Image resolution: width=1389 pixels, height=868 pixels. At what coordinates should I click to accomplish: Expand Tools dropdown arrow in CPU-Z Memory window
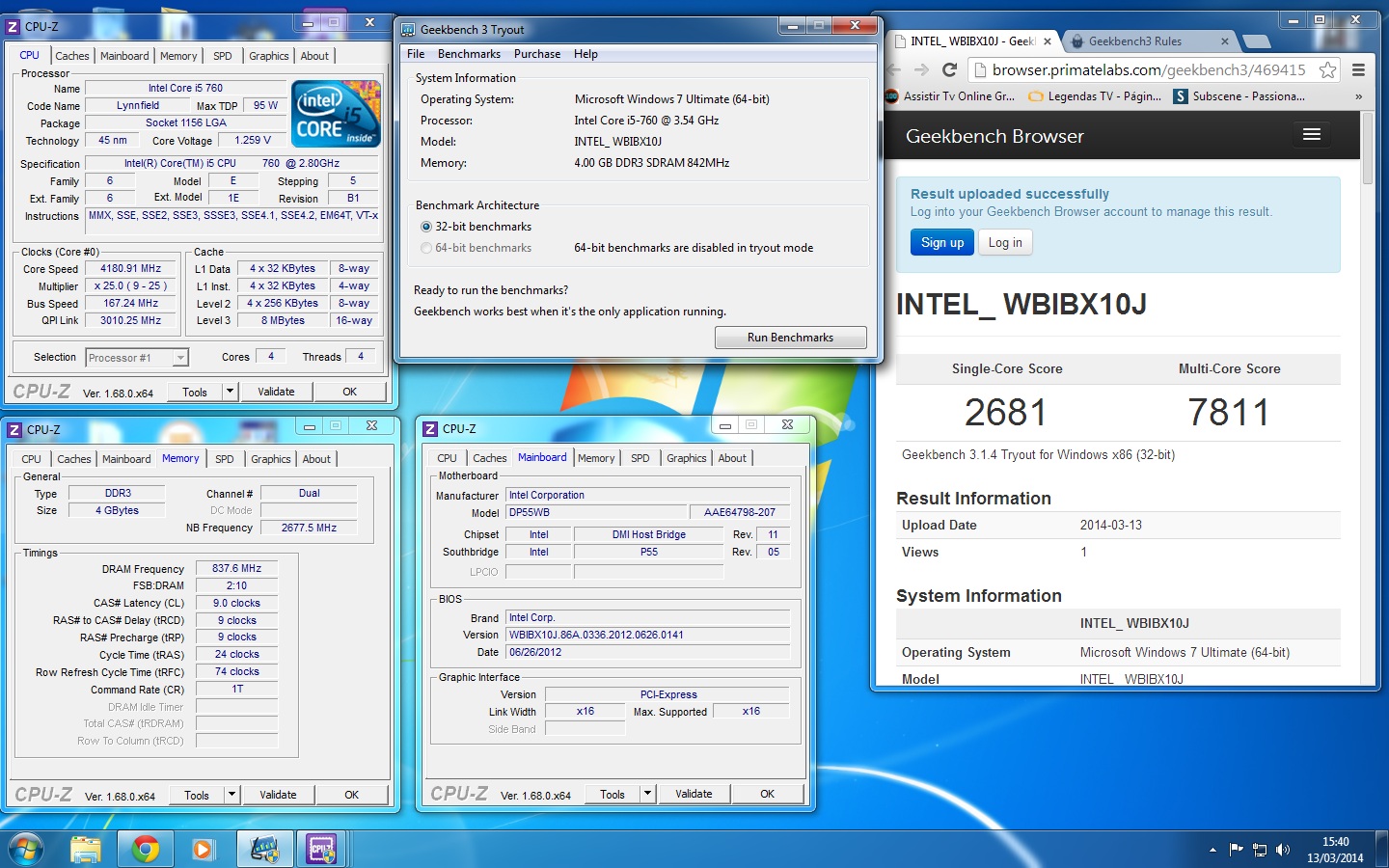231,795
